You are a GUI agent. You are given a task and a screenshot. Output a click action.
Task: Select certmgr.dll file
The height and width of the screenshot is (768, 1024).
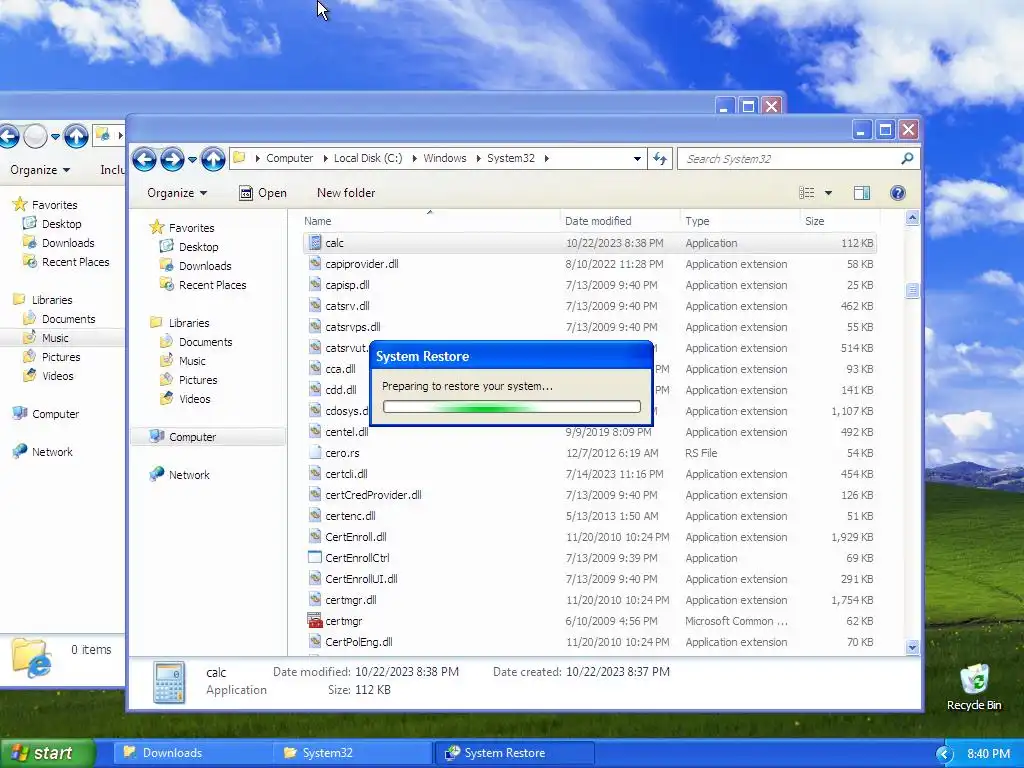tap(351, 600)
